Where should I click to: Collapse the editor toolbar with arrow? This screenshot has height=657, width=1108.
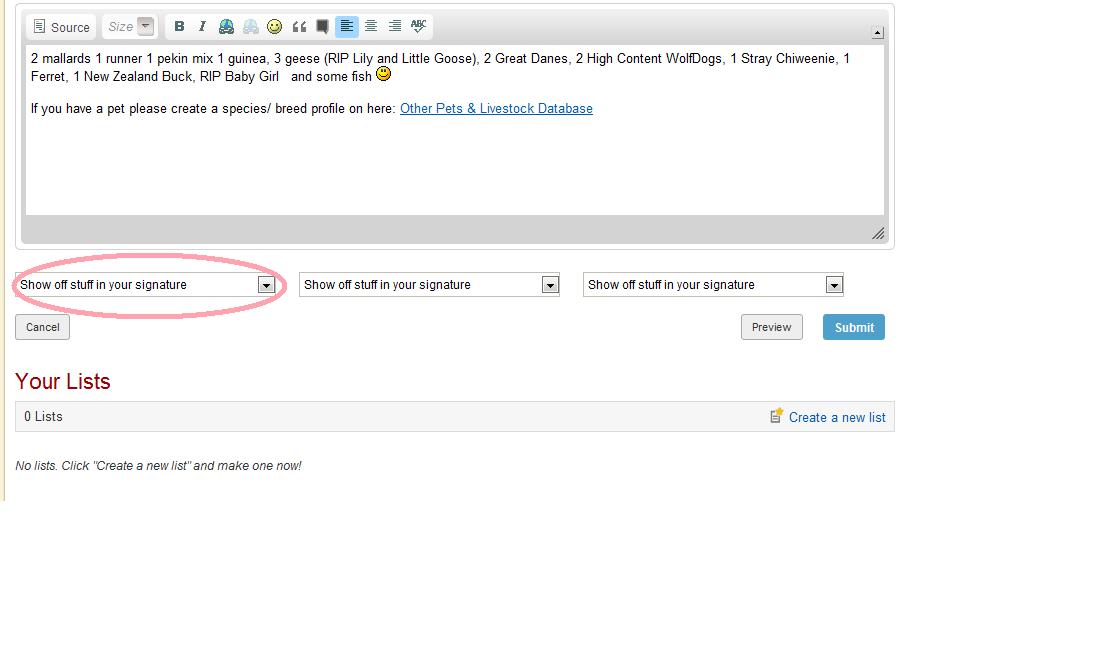point(877,33)
